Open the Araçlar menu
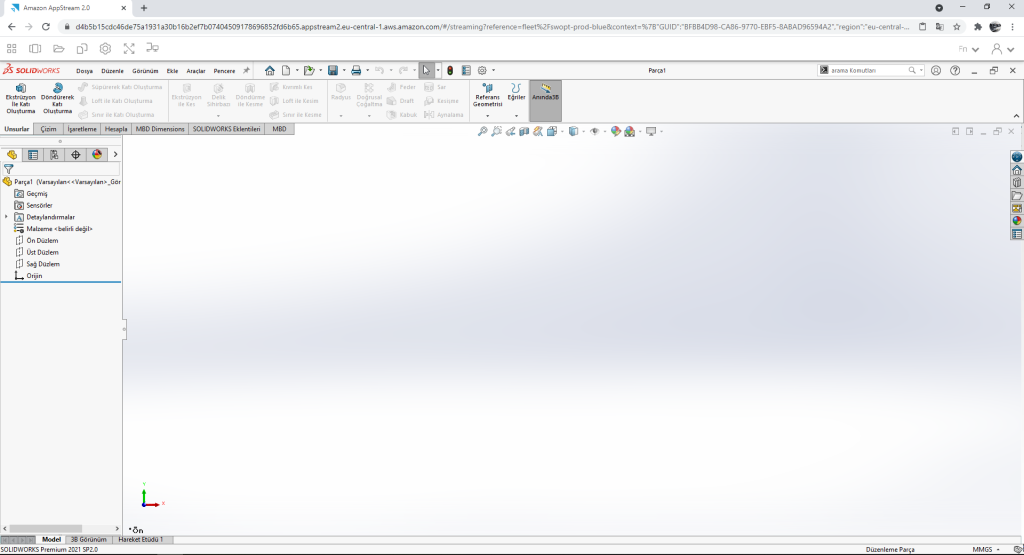 [196, 71]
